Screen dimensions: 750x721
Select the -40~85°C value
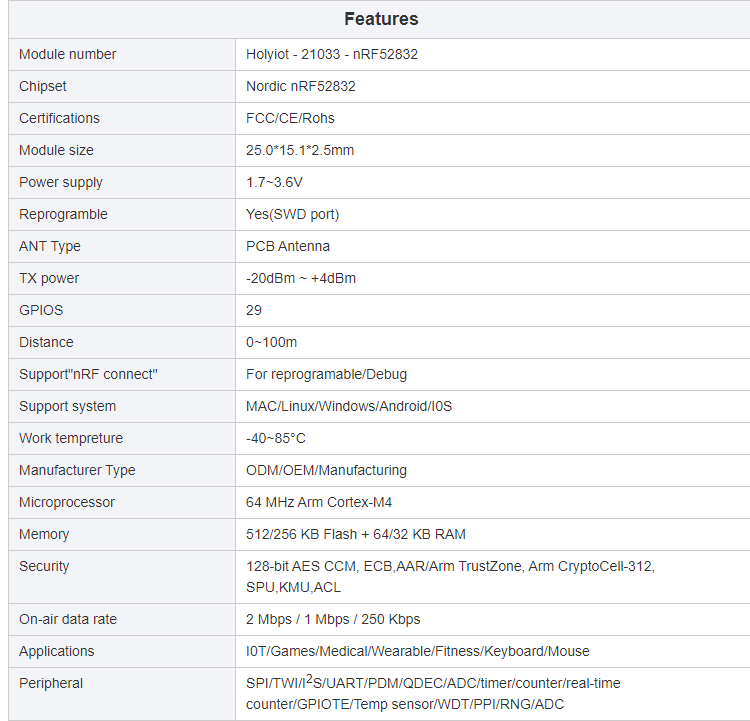click(276, 438)
